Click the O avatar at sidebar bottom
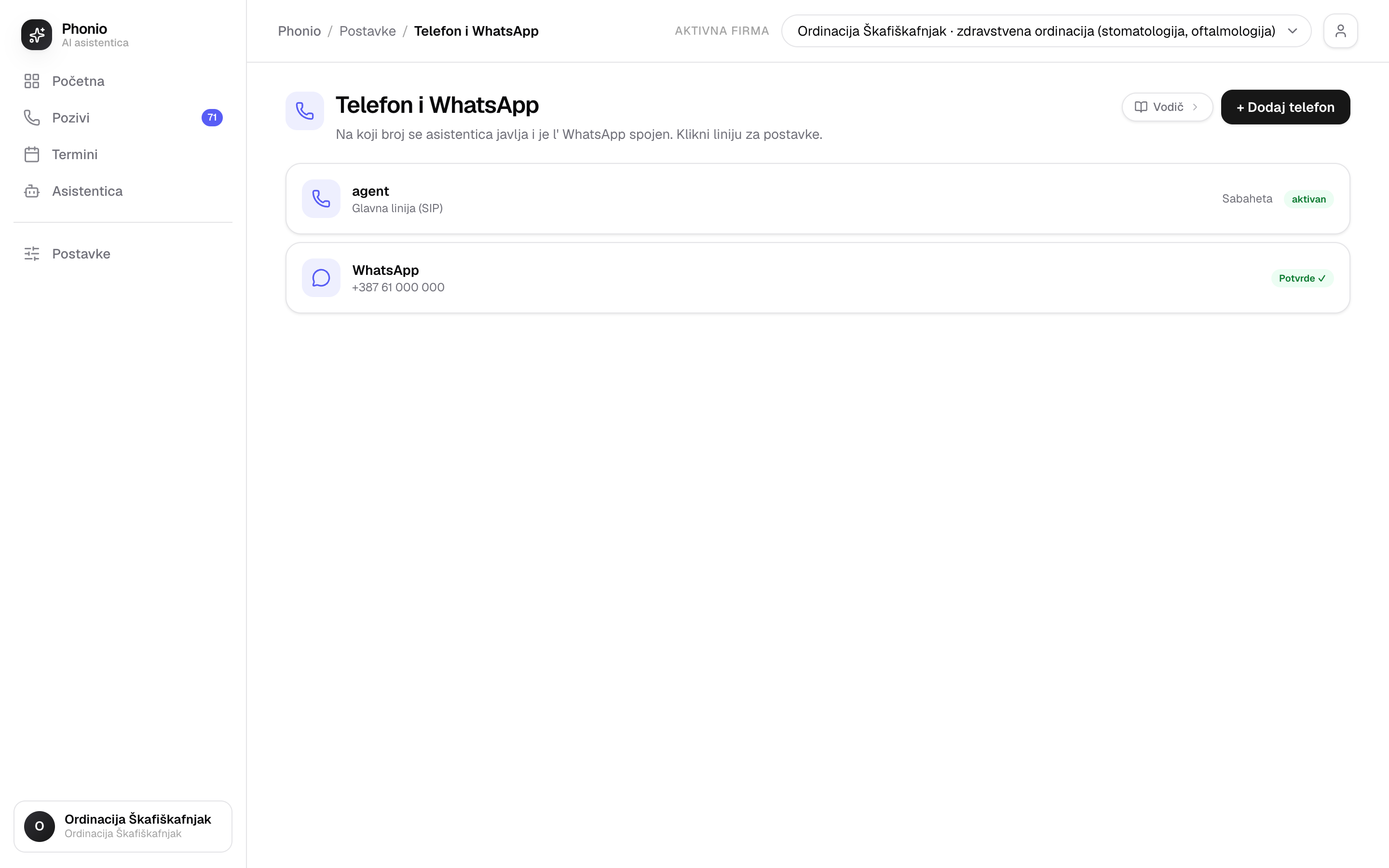Screen dimensions: 1389x868 (40, 826)
